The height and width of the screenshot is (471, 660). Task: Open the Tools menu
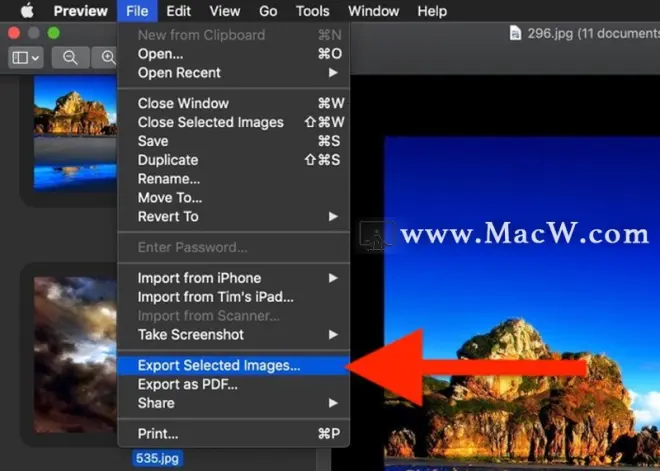[312, 11]
